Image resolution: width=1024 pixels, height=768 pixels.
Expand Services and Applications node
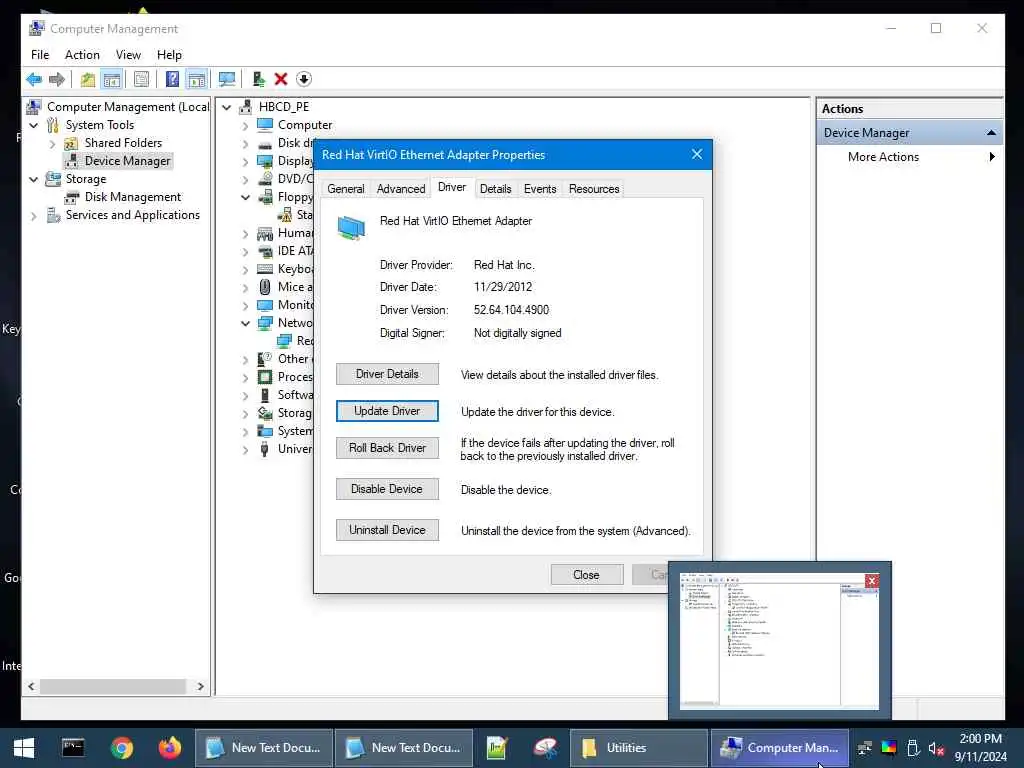tap(34, 216)
